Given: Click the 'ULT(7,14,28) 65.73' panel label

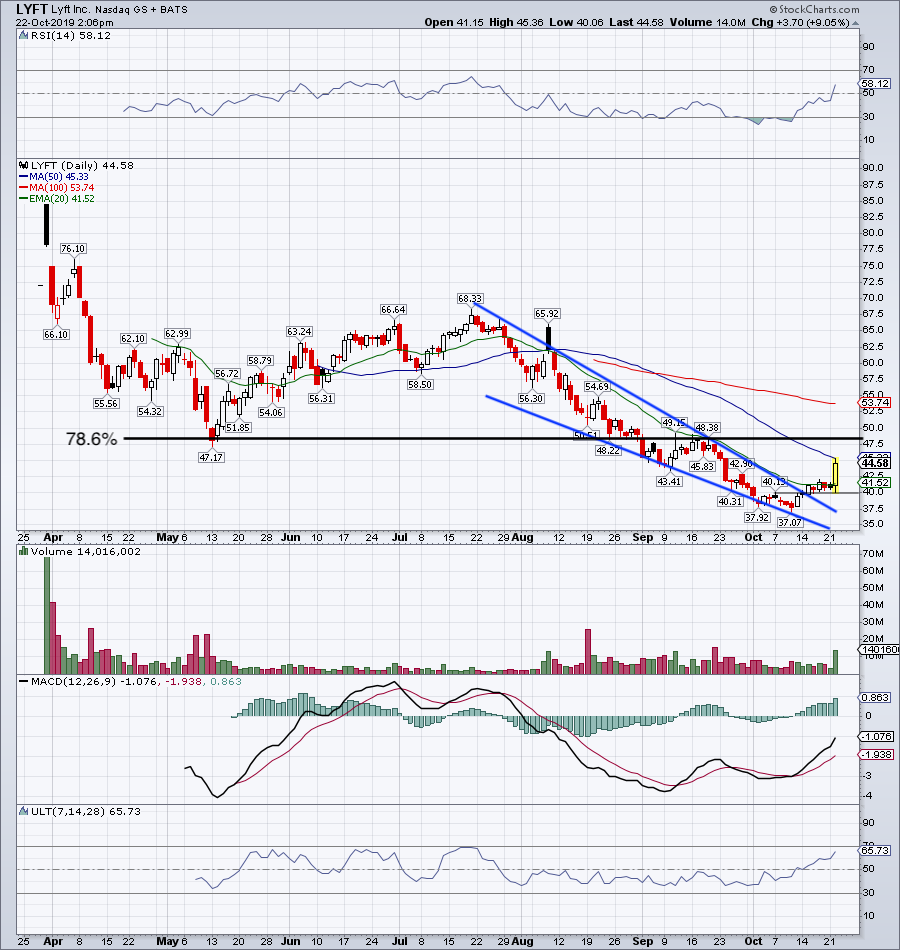Looking at the screenshot, I should 85,811.
